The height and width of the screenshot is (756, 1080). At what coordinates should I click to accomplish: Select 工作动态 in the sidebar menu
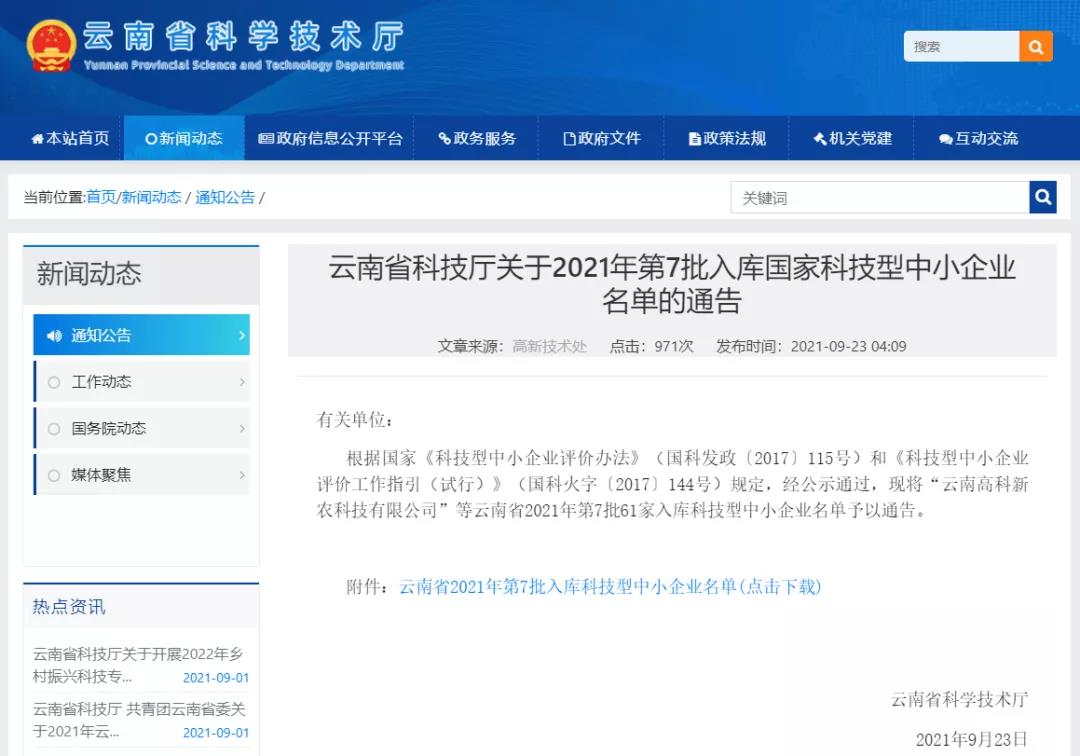coord(142,382)
